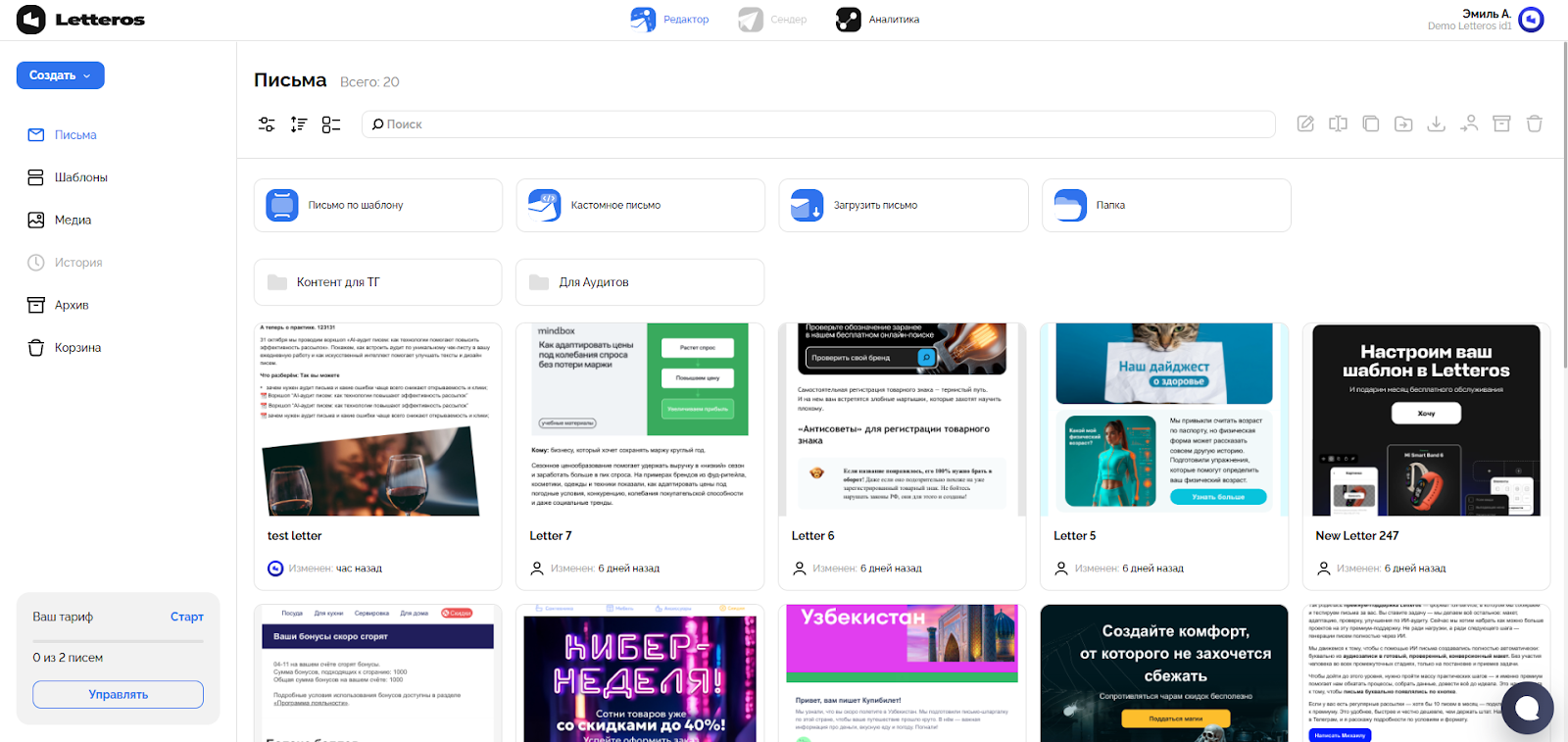Image resolution: width=1568 pixels, height=742 pixels.
Task: Click the download letter toolbar icon
Action: tap(1436, 124)
